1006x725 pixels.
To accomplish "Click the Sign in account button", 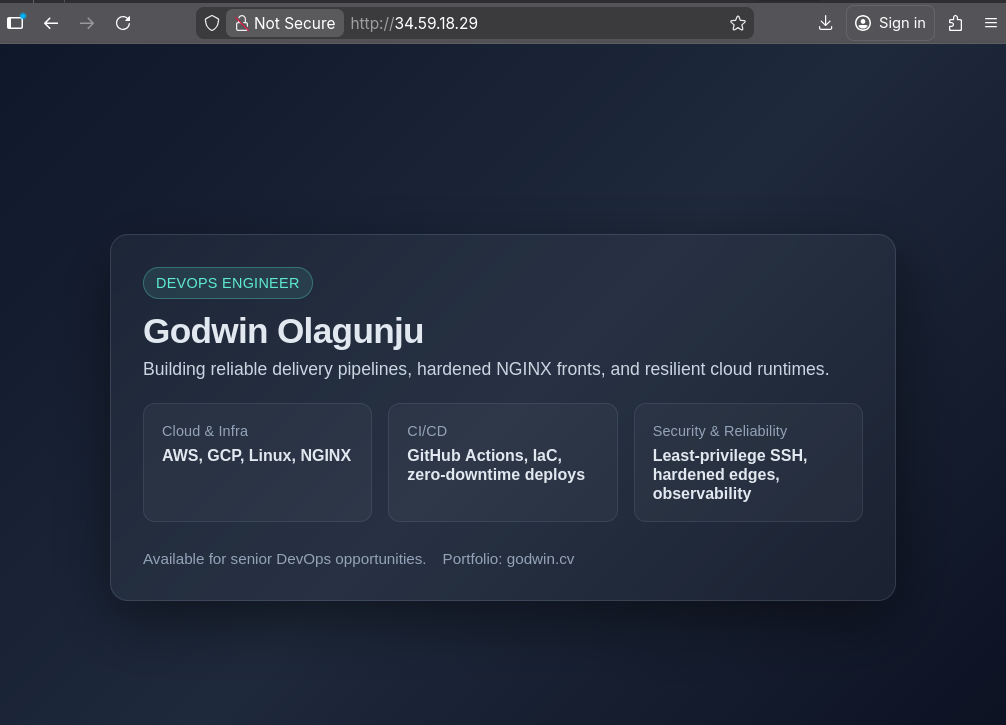I will (890, 23).
